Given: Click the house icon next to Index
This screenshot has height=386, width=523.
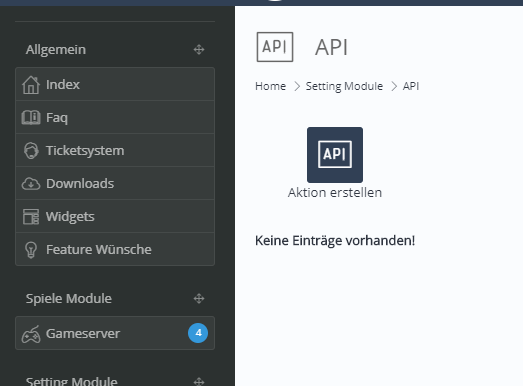Looking at the screenshot, I should (31, 85).
